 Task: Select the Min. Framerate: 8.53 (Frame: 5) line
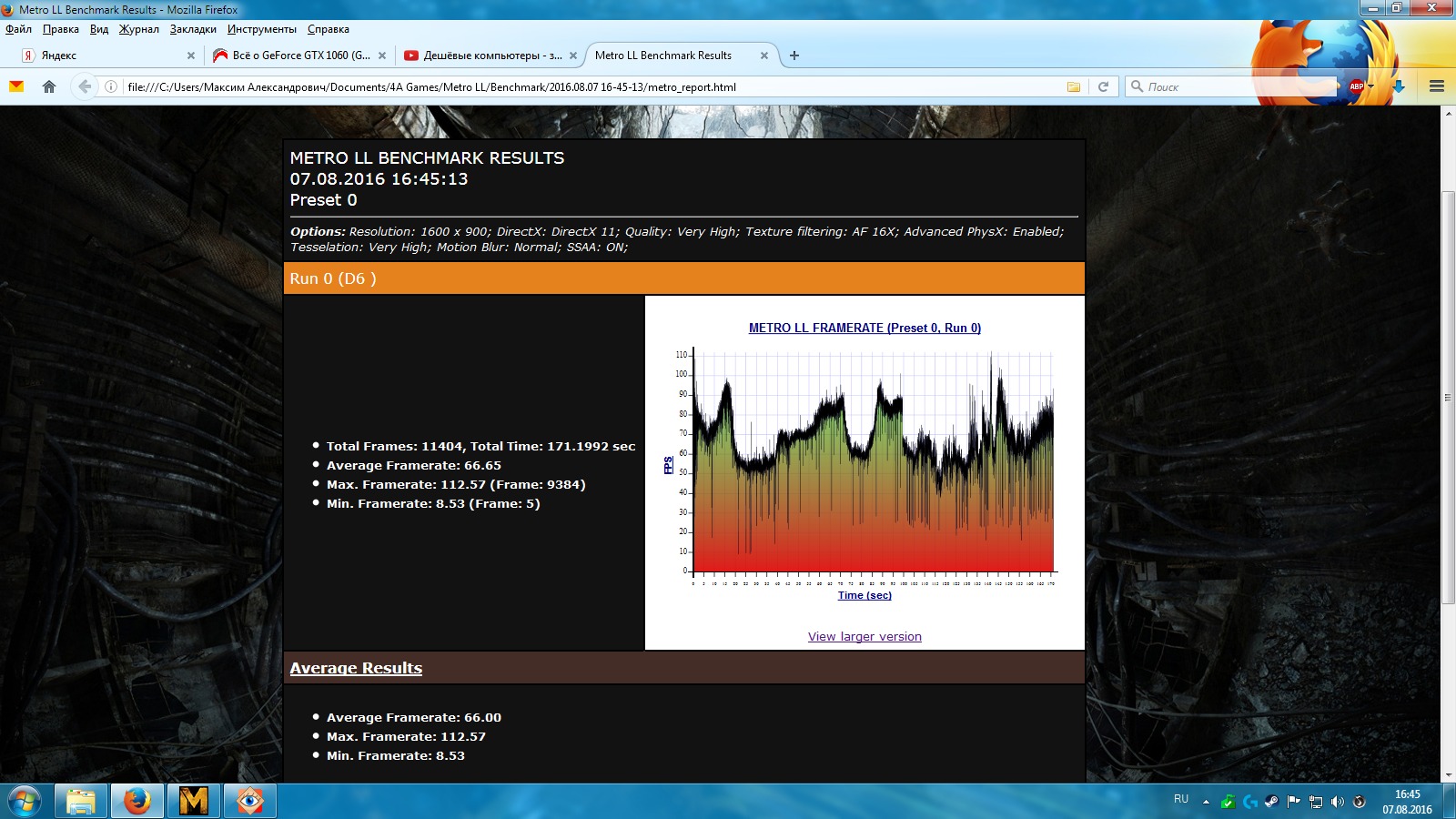click(x=433, y=503)
